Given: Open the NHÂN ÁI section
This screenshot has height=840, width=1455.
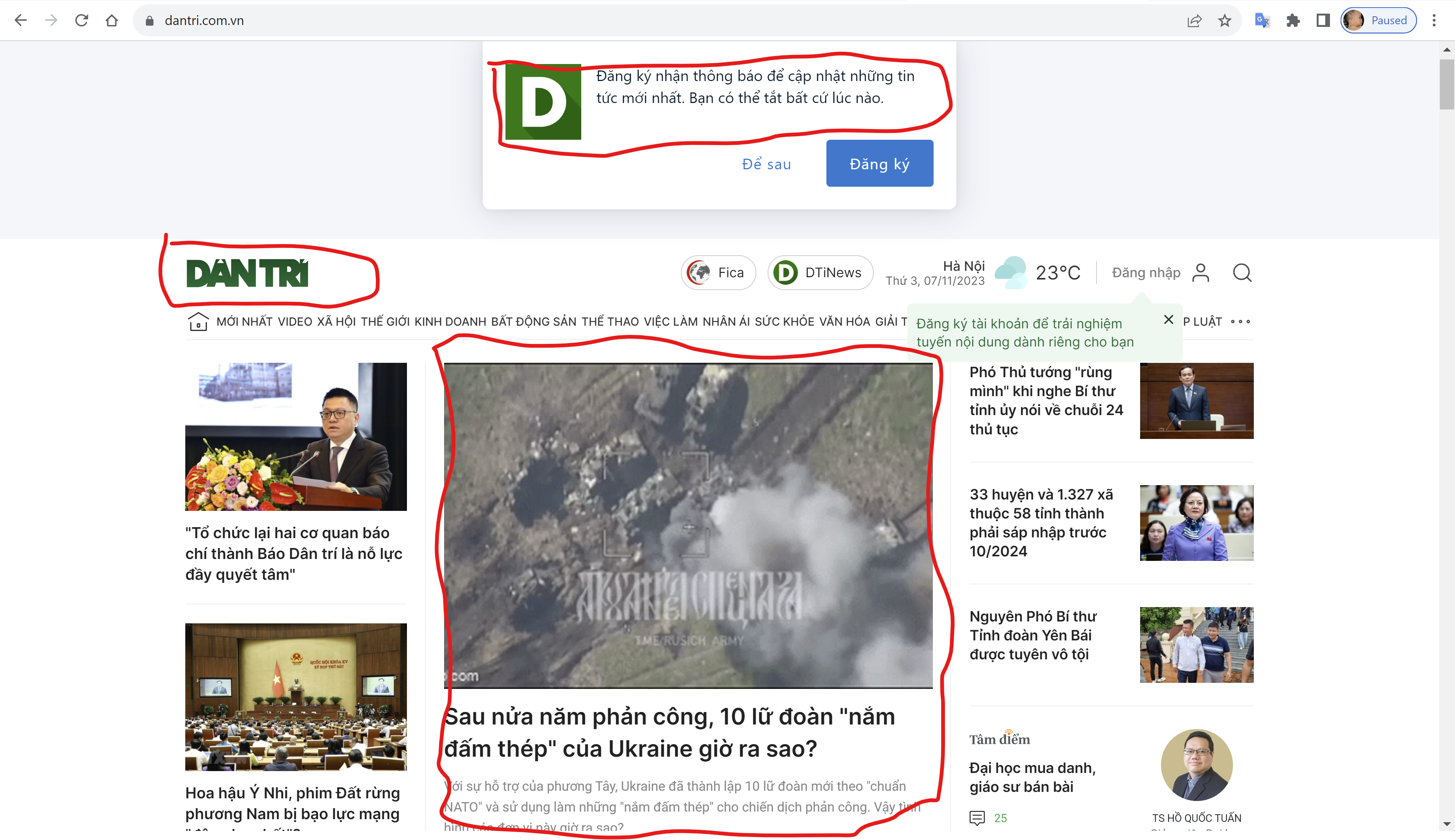Looking at the screenshot, I should pyautogui.click(x=726, y=322).
